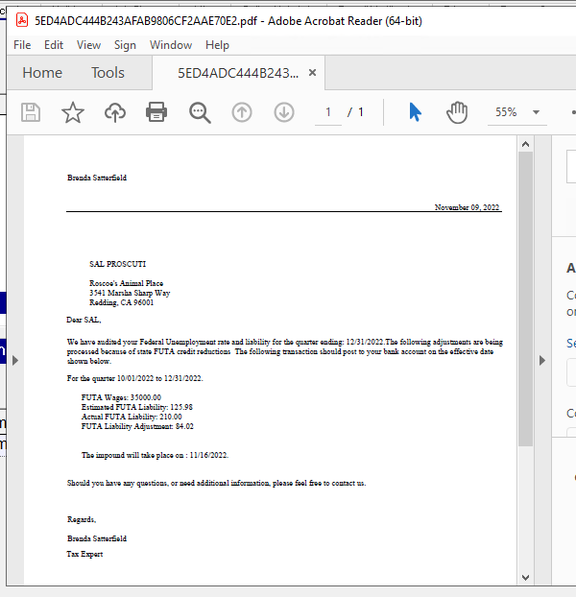576x597 pixels.
Task: Open the Window menu
Action: click(171, 45)
